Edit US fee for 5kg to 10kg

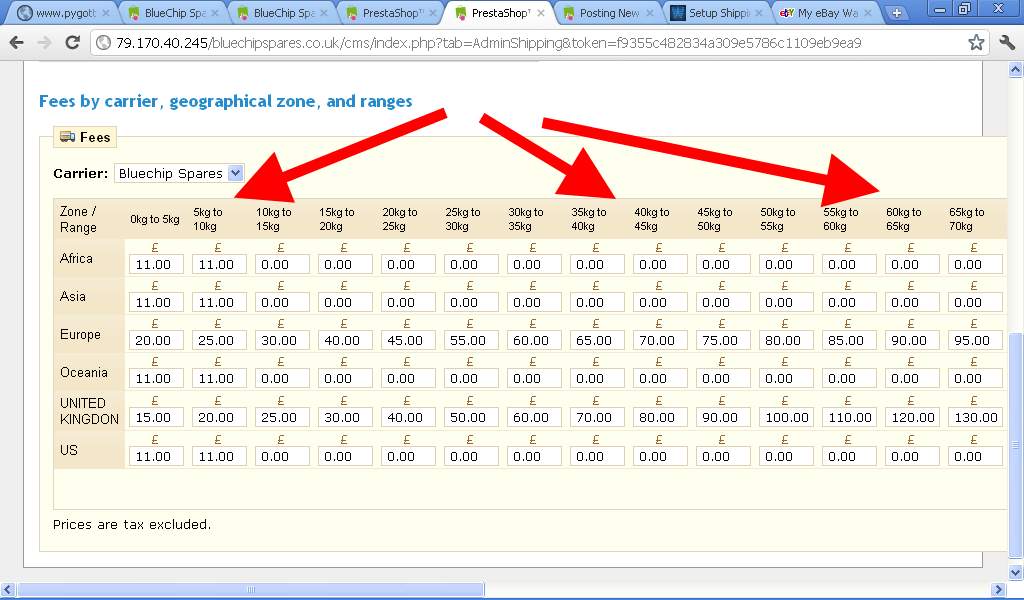219,456
